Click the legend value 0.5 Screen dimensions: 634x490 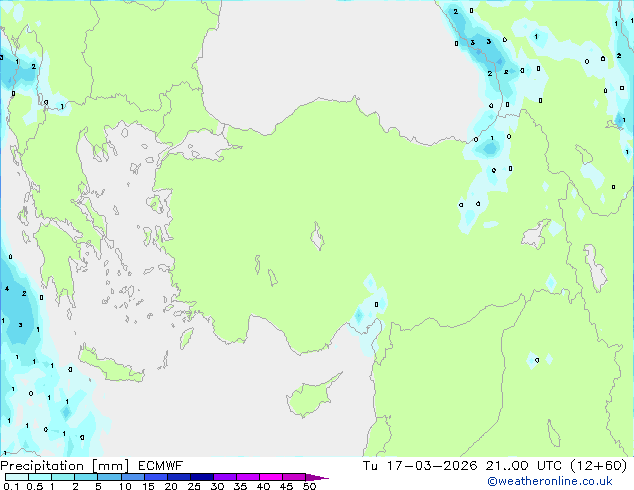[x=35, y=486]
